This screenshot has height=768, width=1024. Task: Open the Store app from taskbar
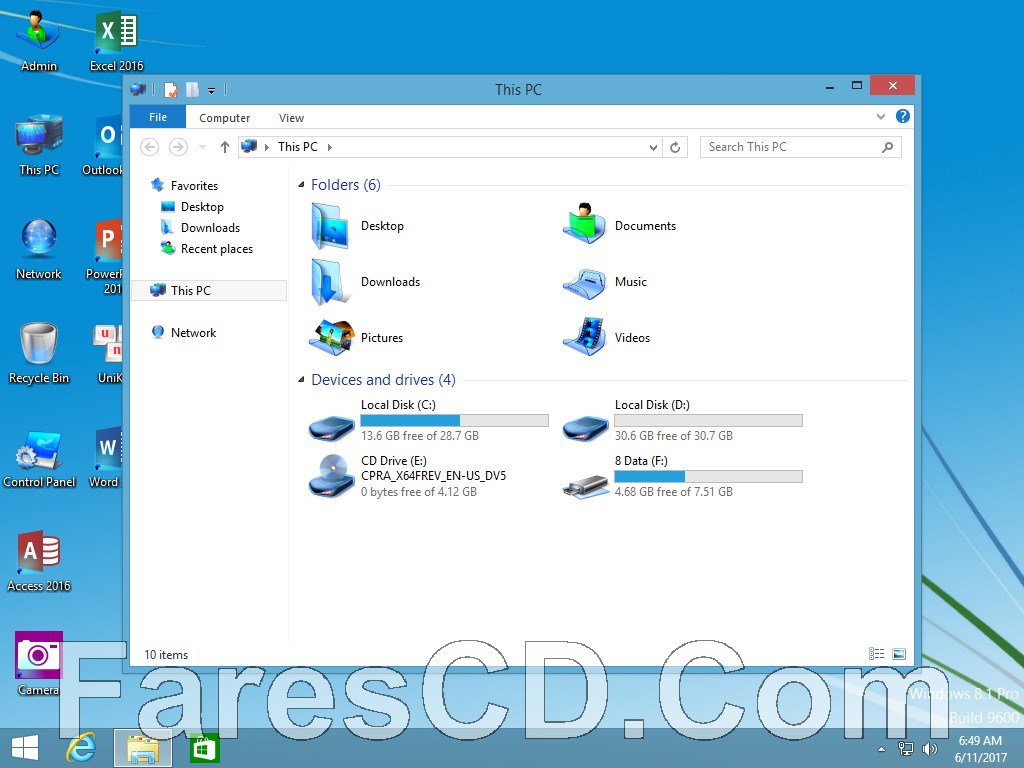[204, 748]
